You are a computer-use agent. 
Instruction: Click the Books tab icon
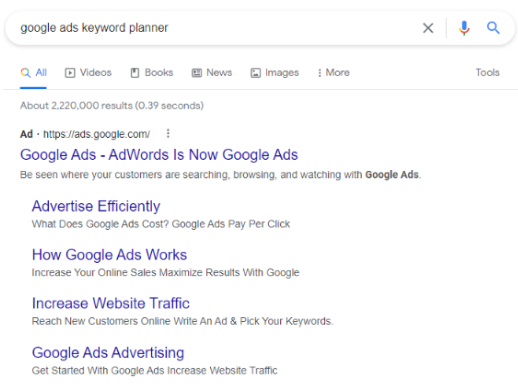pyautogui.click(x=135, y=73)
